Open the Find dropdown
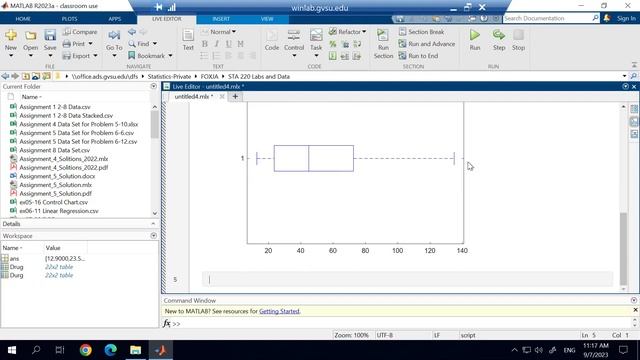The height and width of the screenshot is (360, 640). 155,44
